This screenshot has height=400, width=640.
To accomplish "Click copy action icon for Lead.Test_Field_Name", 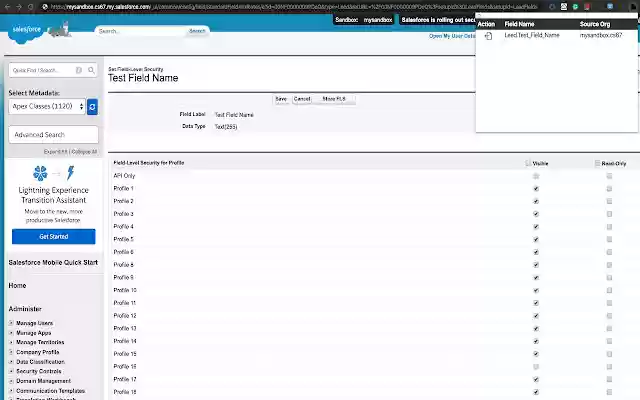I will pos(488,36).
